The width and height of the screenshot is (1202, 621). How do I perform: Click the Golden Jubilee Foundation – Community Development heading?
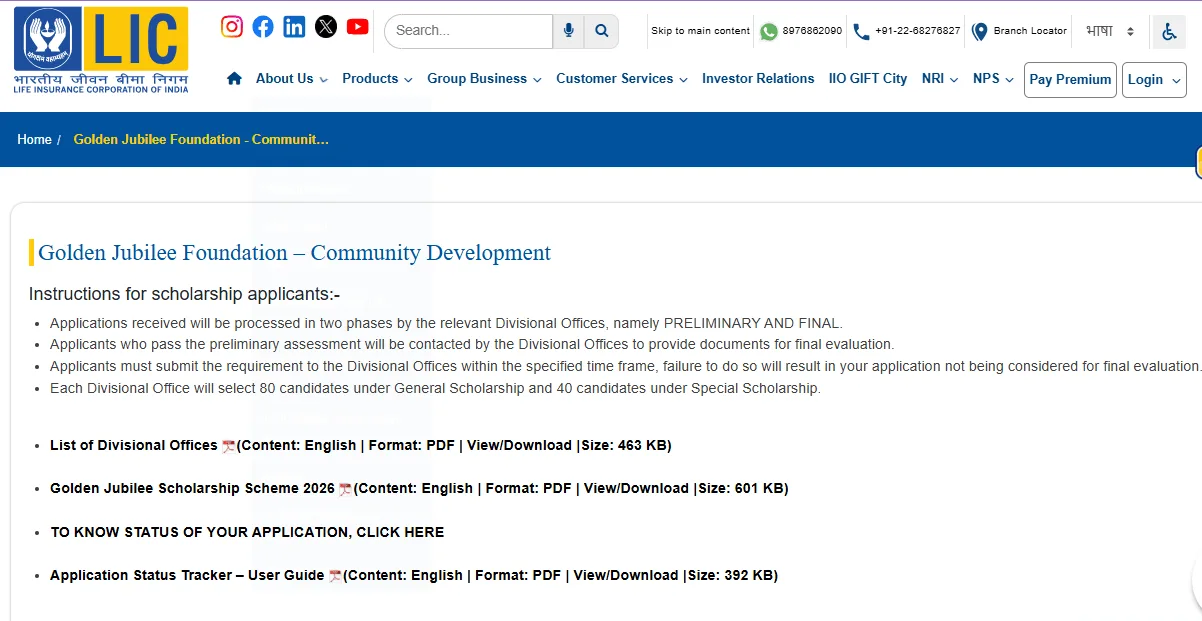tap(294, 253)
